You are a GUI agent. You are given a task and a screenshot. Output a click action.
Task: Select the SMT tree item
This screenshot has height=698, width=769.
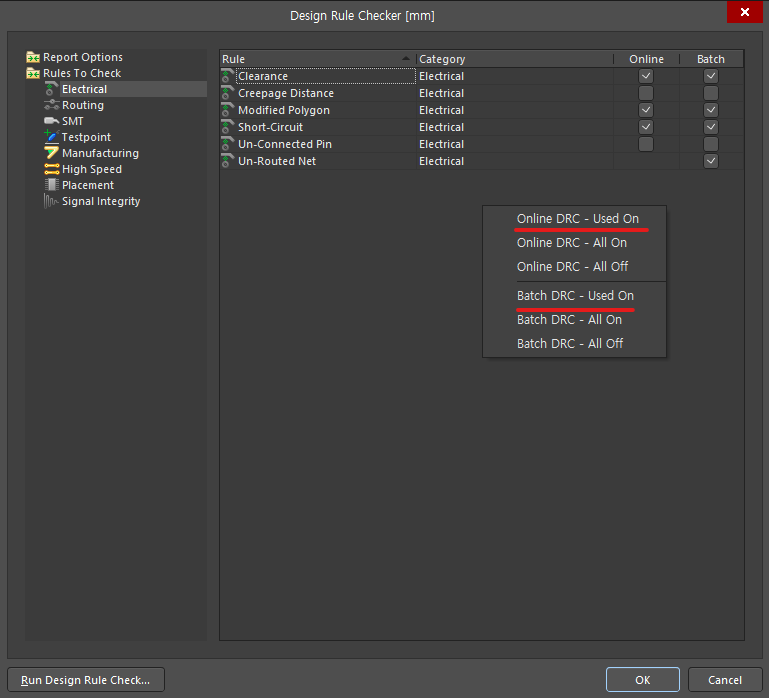click(x=73, y=121)
